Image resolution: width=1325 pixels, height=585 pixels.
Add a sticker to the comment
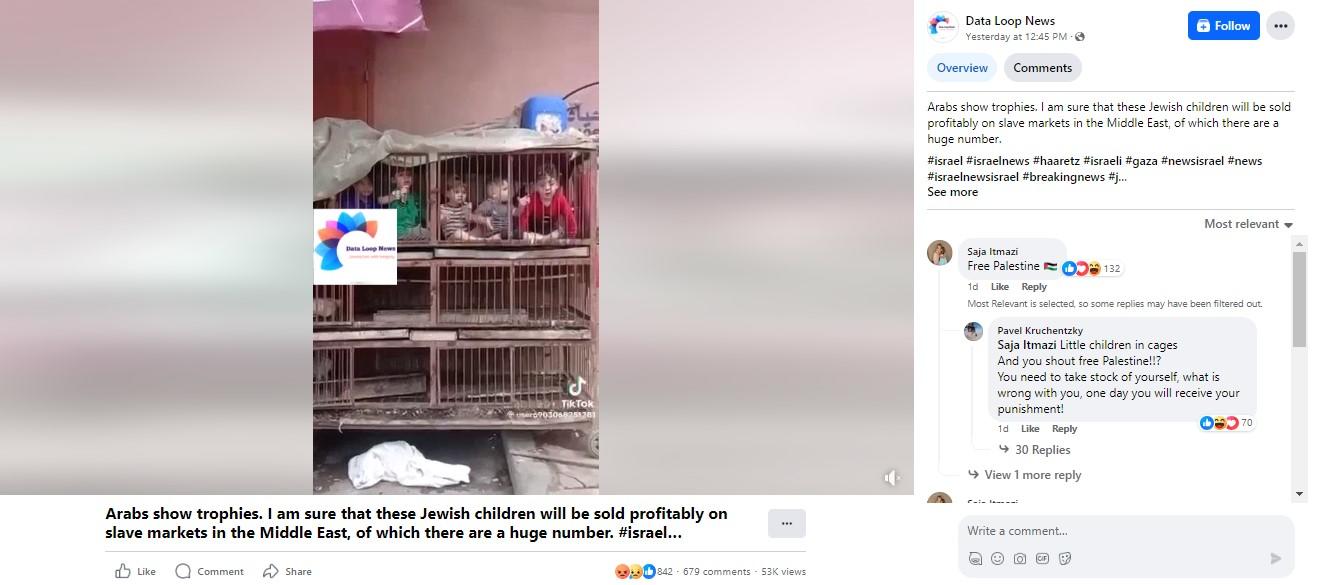[x=1065, y=559]
